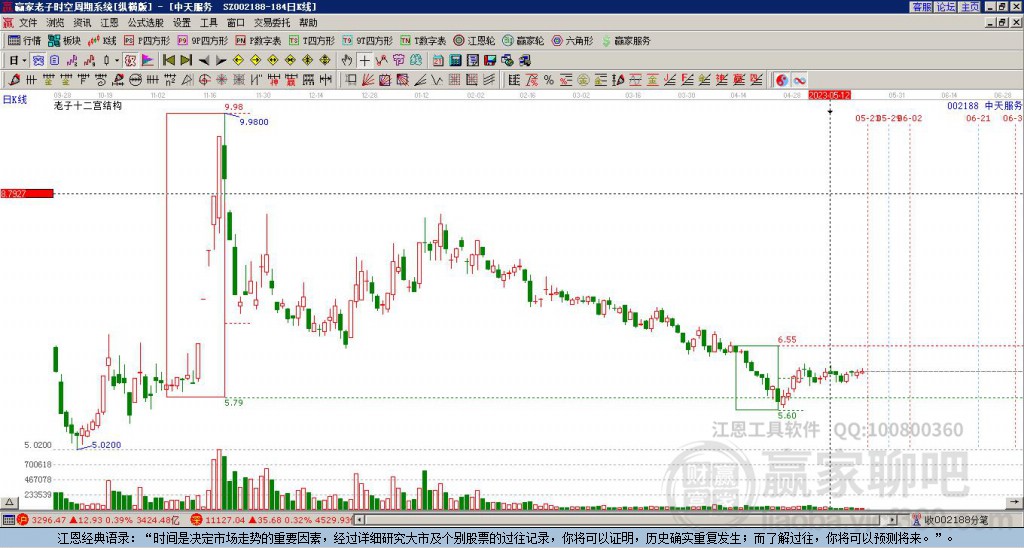Open the T四方形 tool
Screen dimensions: 1024x548
(x=312, y=40)
